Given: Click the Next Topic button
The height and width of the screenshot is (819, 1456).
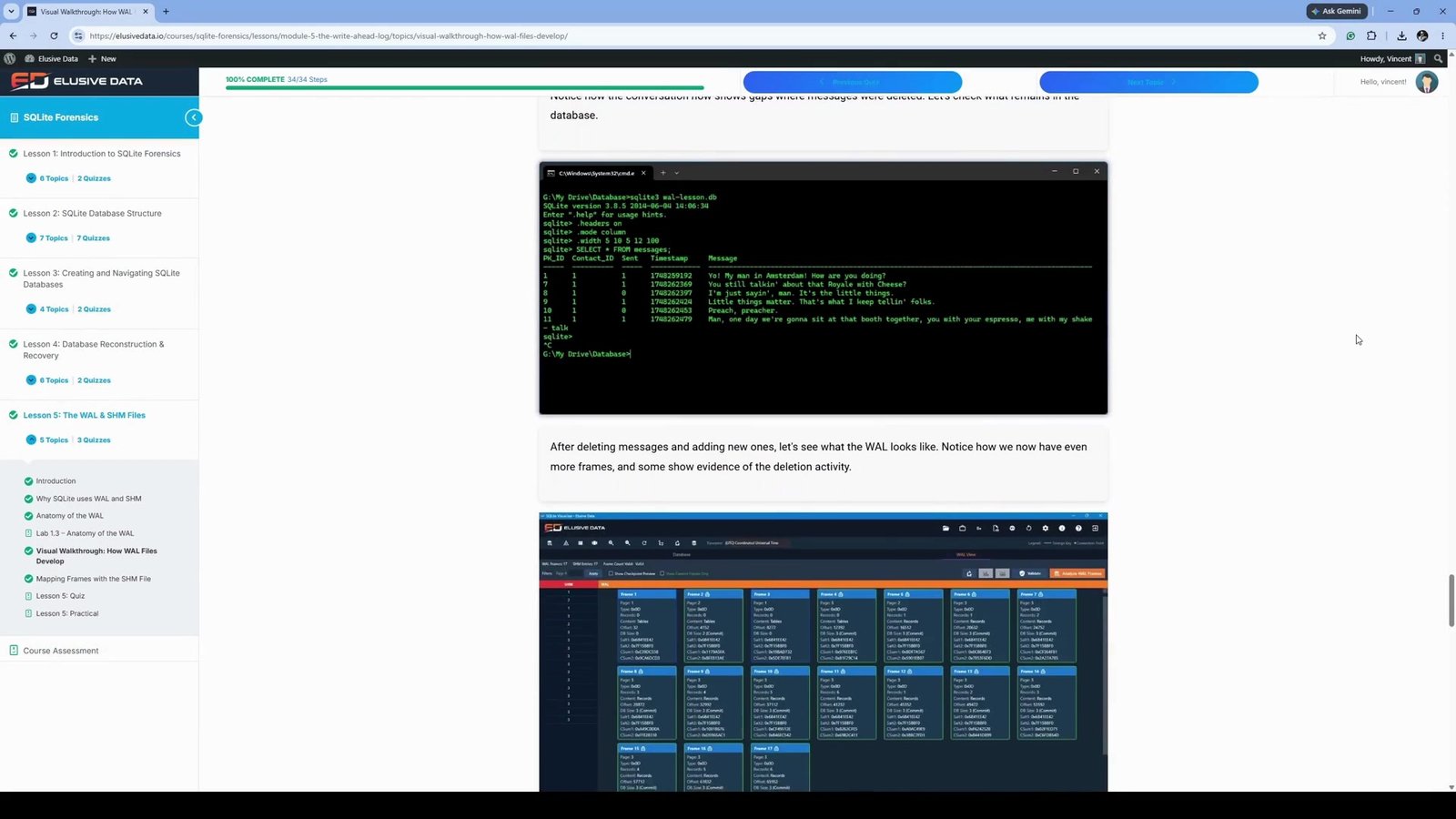Looking at the screenshot, I should [1148, 82].
